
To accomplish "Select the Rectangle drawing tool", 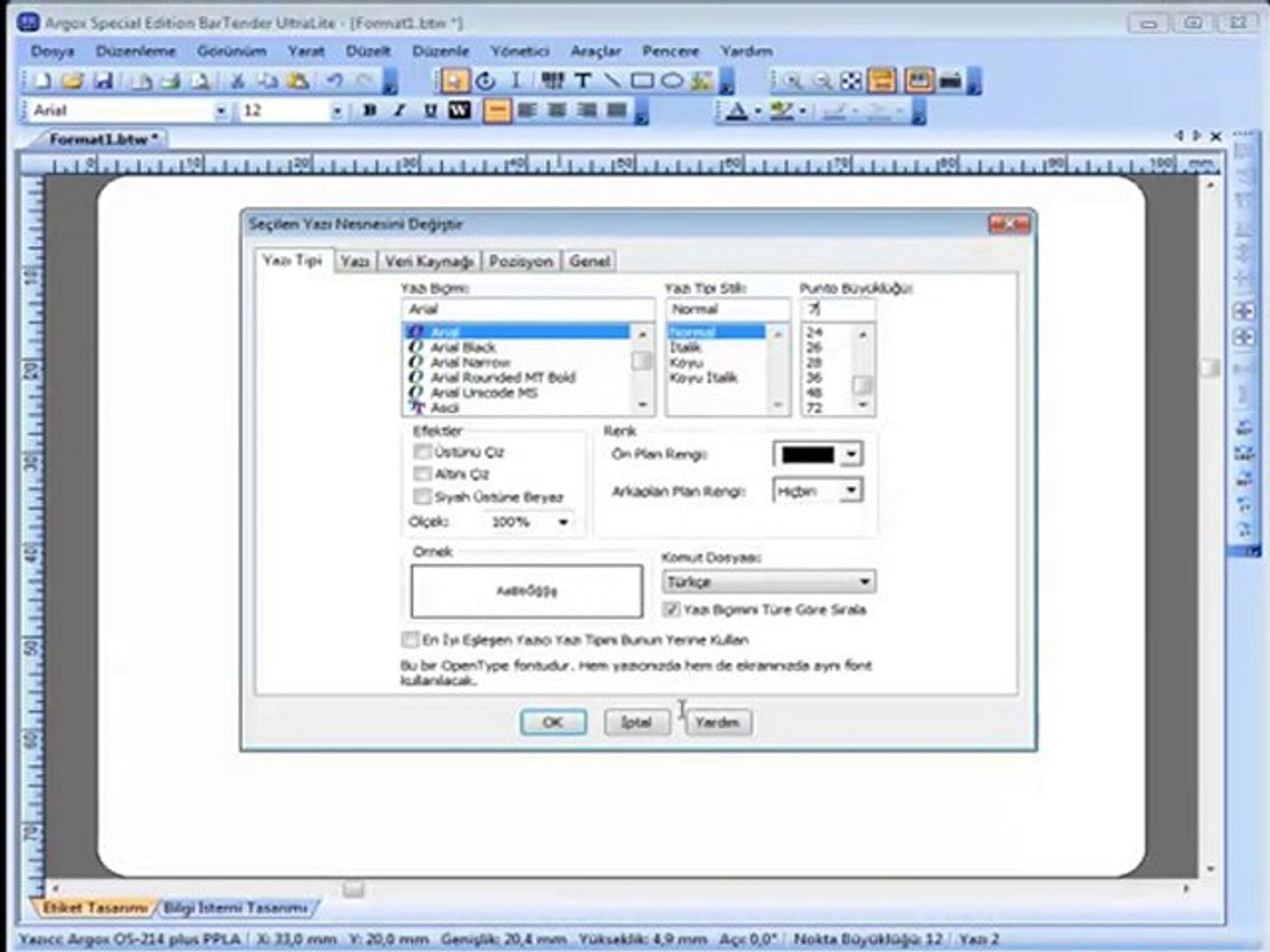I will [642, 82].
